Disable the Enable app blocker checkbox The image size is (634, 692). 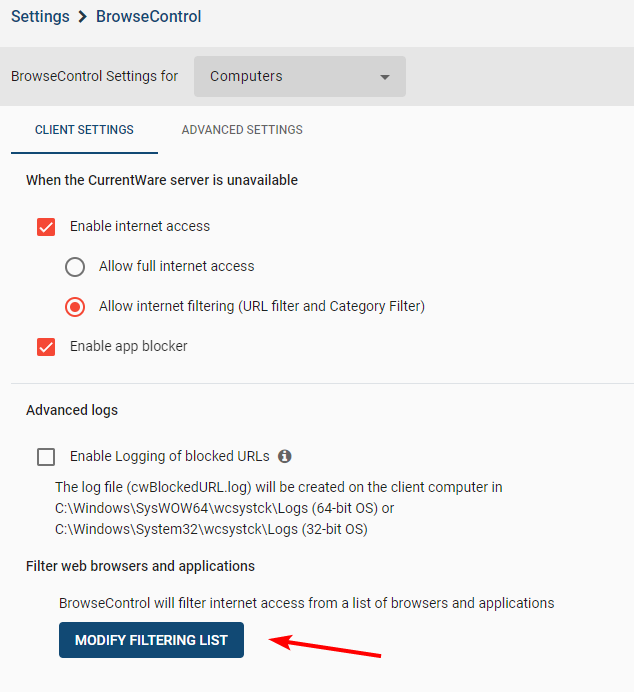[x=46, y=347]
